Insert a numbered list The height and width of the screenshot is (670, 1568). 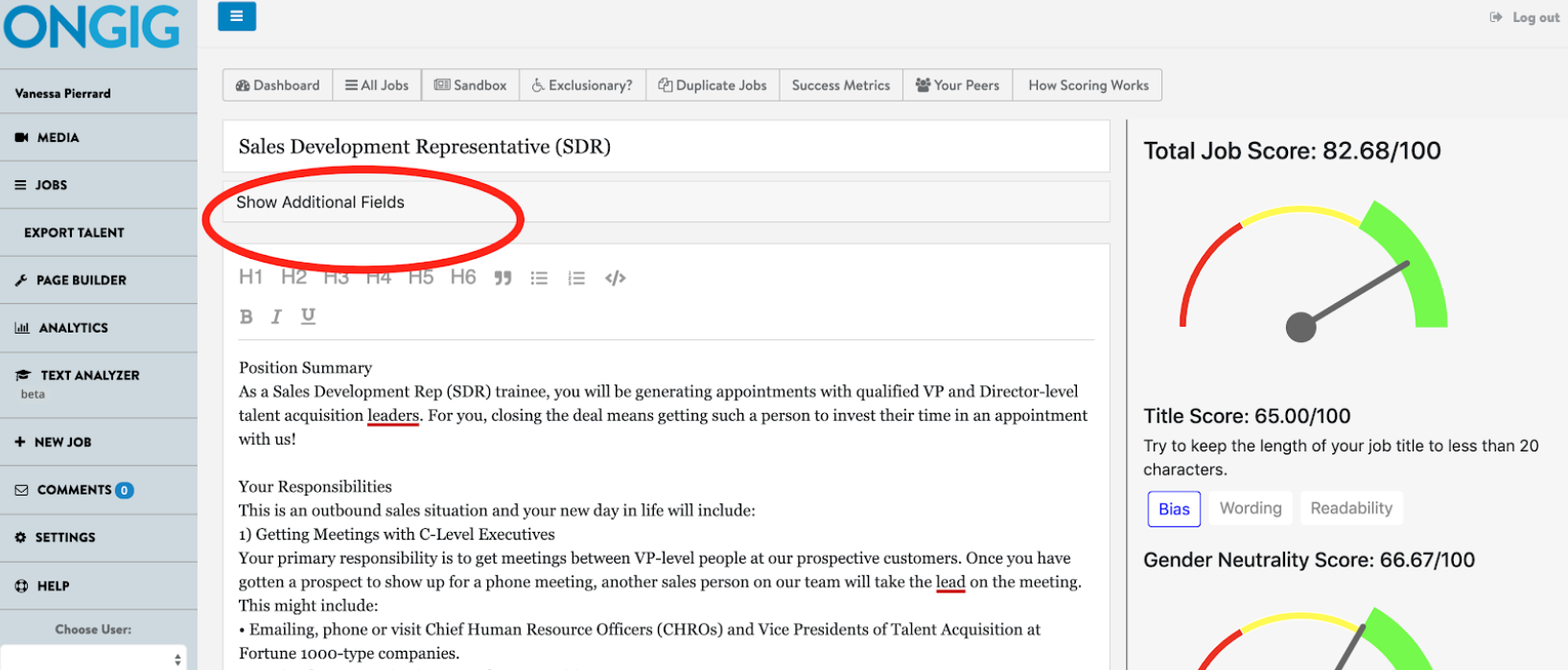click(576, 278)
